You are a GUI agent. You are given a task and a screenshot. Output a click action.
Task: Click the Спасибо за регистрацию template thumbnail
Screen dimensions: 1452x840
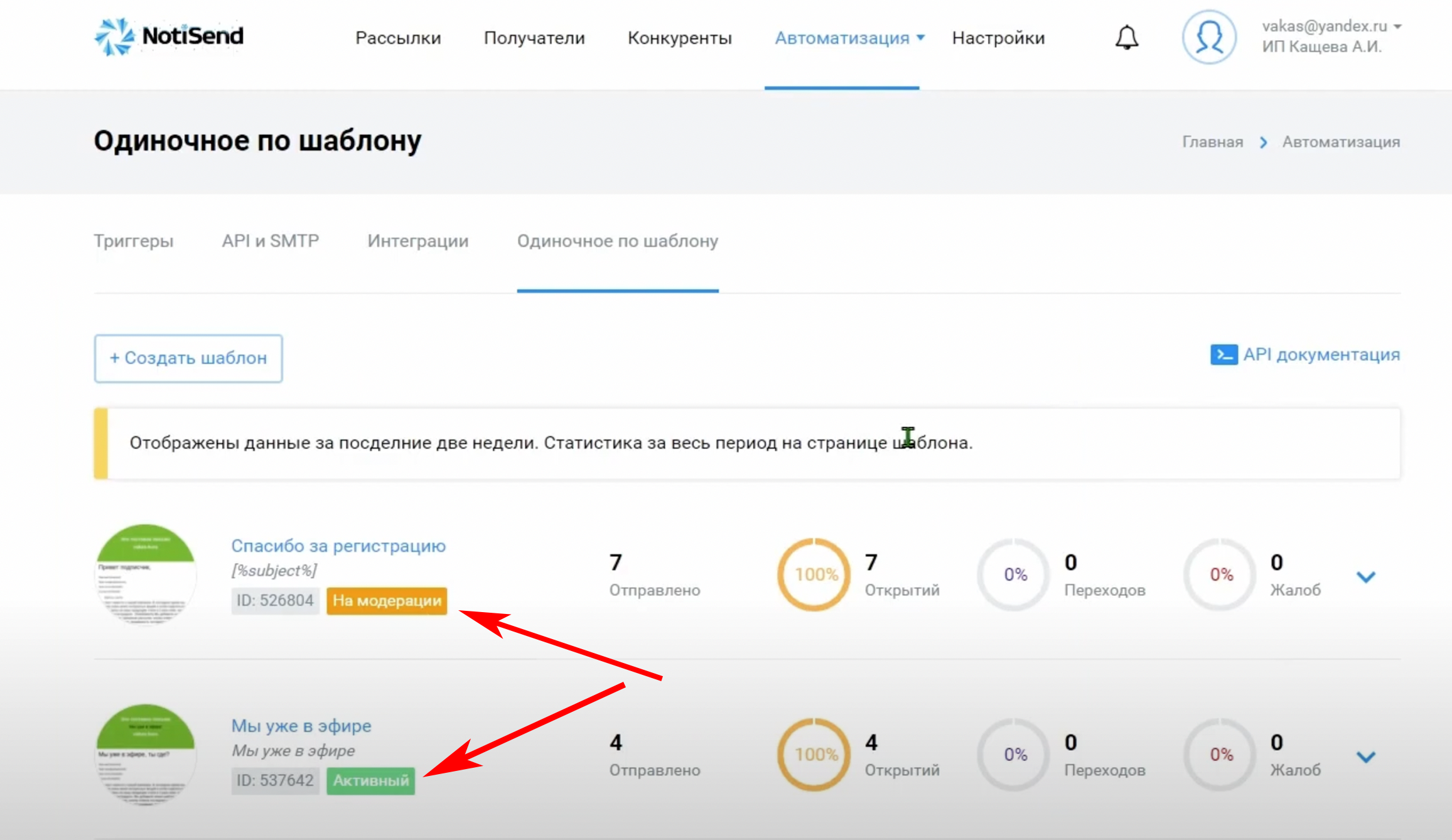[x=146, y=574]
